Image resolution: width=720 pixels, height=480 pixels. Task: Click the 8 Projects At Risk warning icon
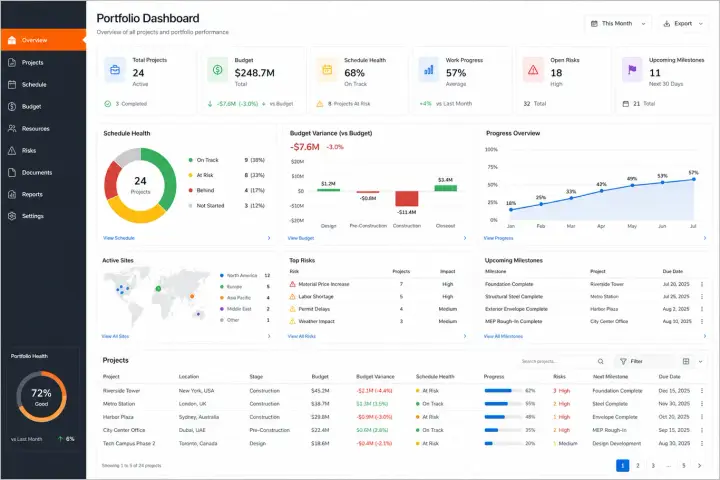point(320,104)
